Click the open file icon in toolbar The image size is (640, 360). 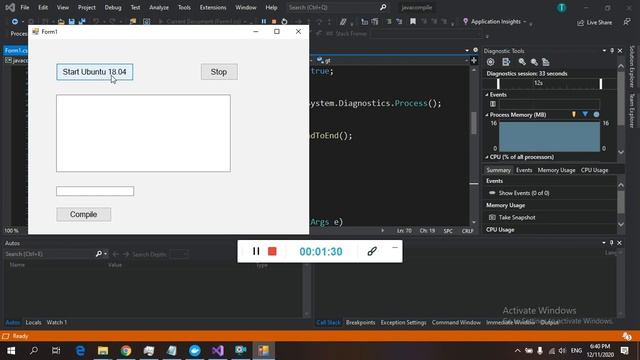pyautogui.click(x=61, y=21)
